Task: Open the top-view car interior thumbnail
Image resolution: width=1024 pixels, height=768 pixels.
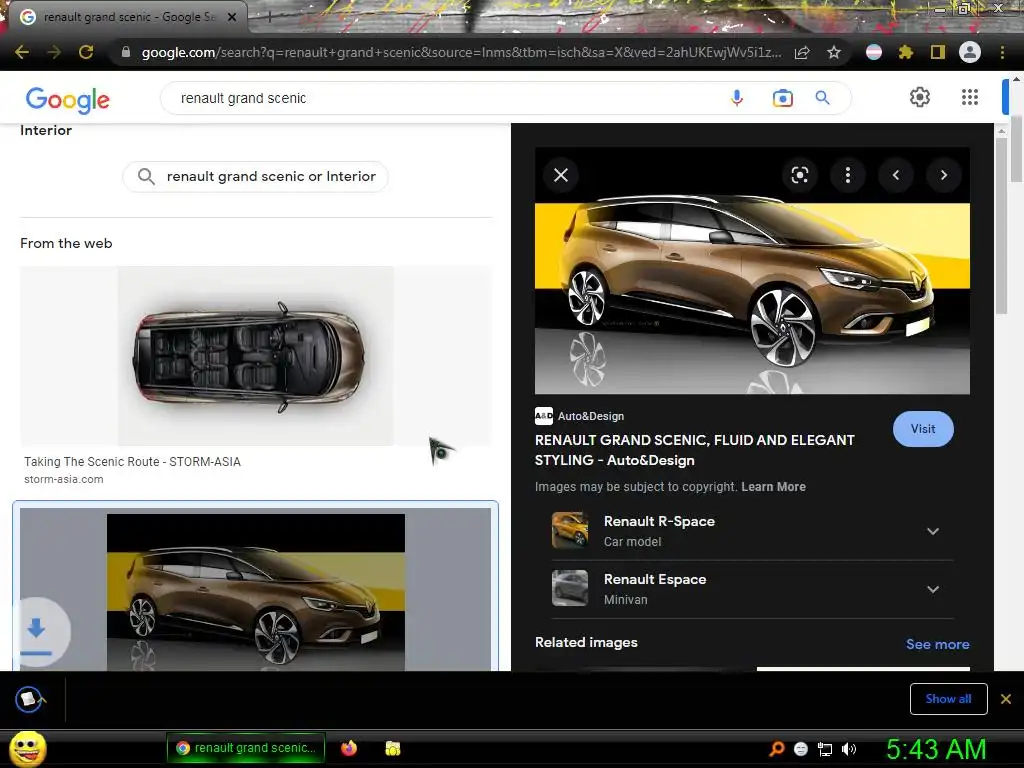Action: [255, 356]
